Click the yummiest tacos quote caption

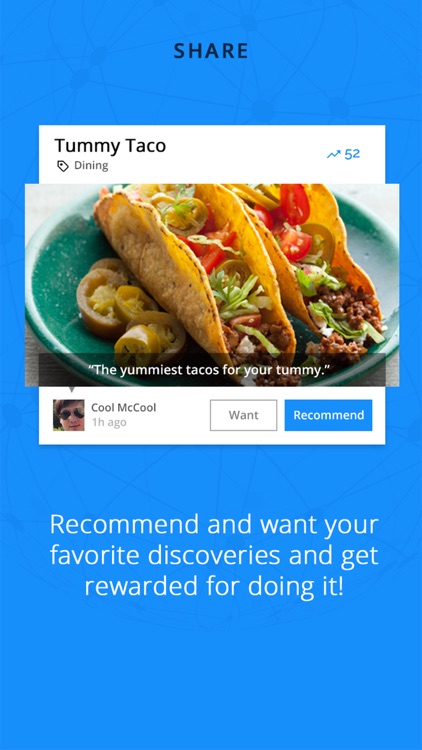212,370
